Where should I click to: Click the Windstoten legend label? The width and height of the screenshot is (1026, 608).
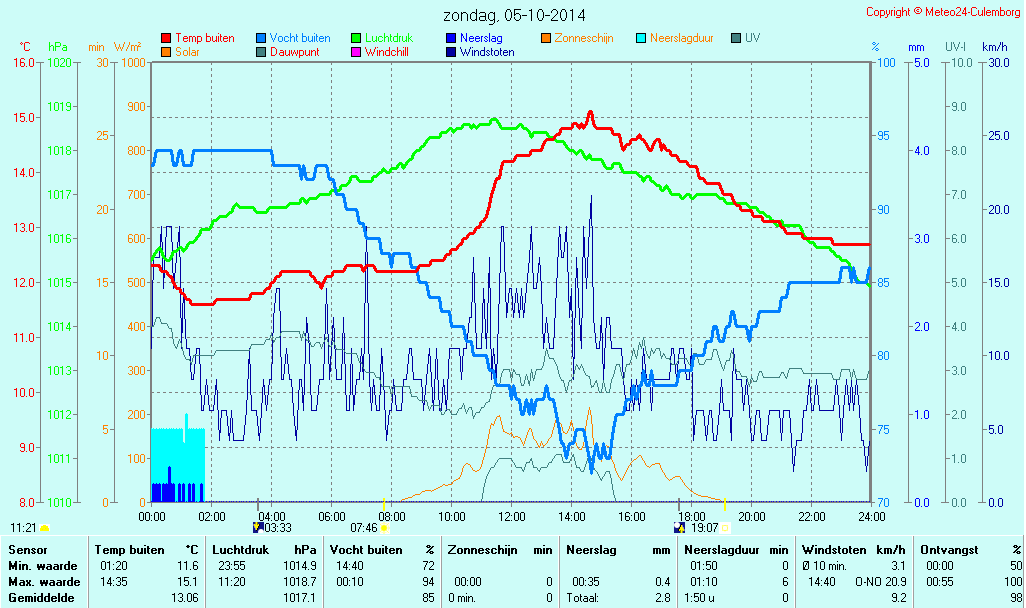point(487,52)
